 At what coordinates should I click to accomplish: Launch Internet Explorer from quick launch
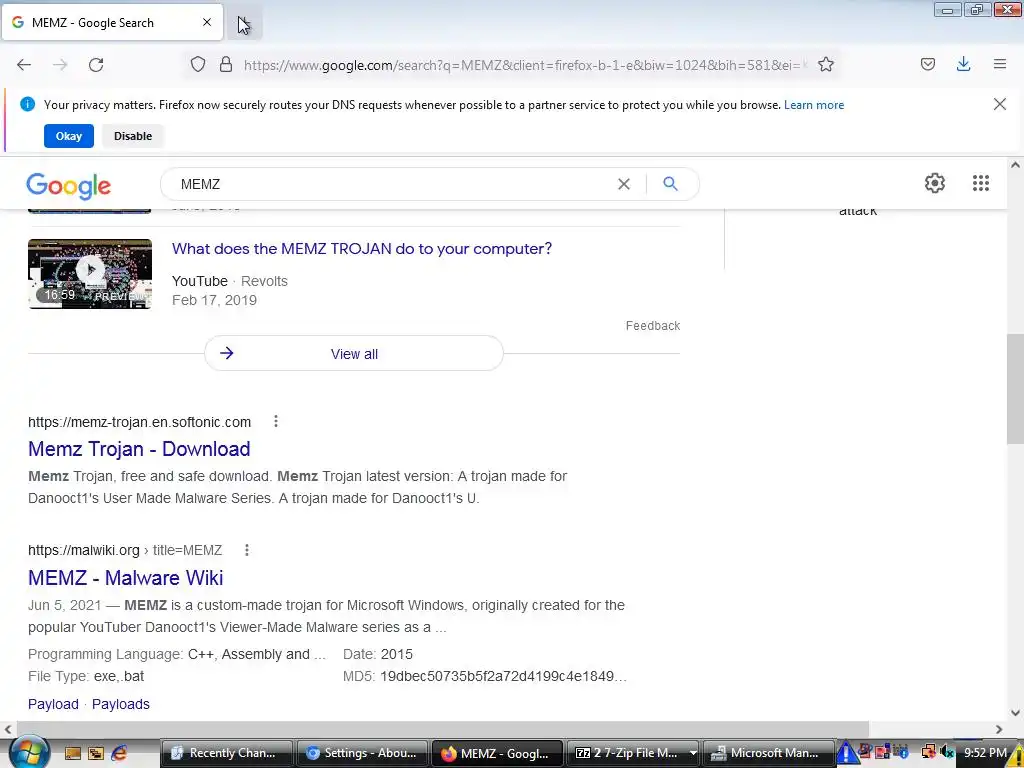point(119,753)
